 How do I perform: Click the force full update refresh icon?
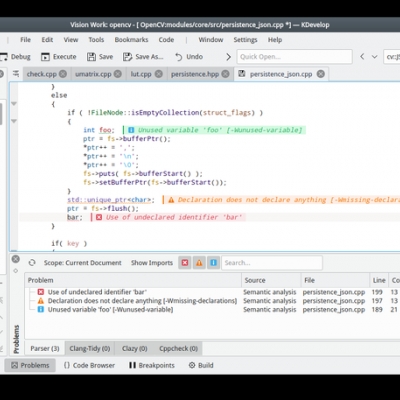tap(32, 263)
